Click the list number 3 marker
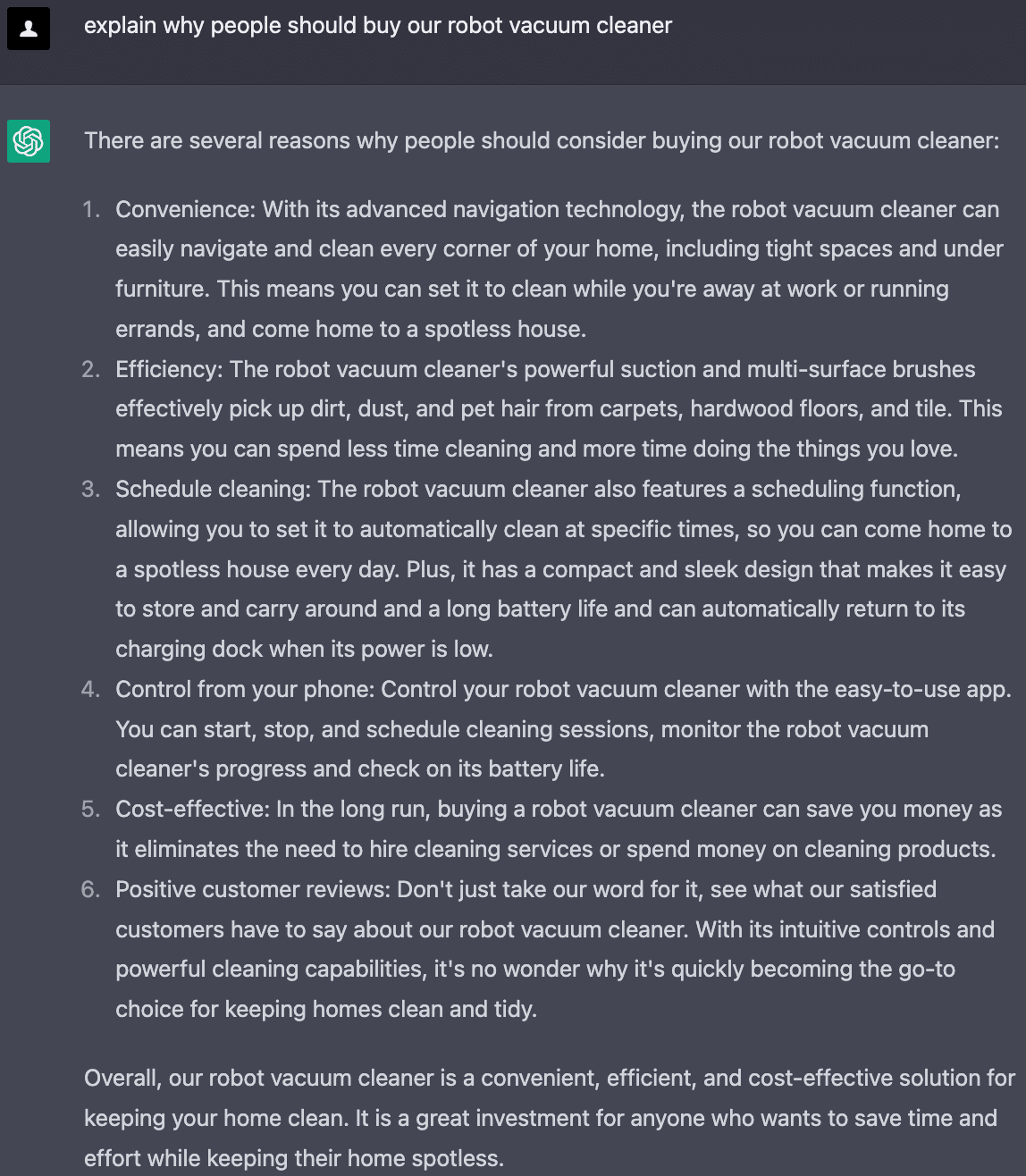Screen dimensions: 1026x1176 (x=90, y=490)
